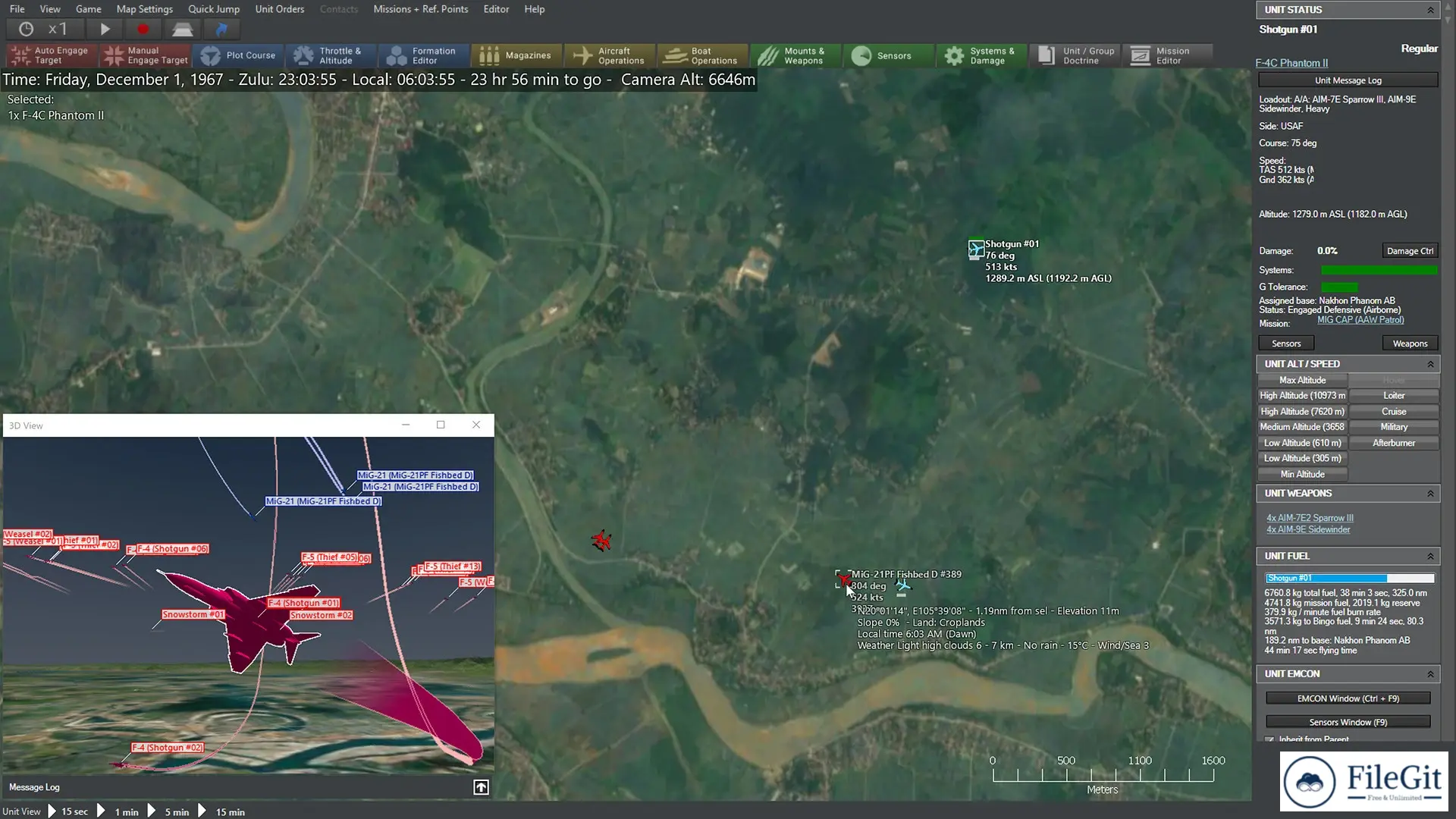Click the red record button
The height and width of the screenshot is (819, 1456).
point(143,30)
